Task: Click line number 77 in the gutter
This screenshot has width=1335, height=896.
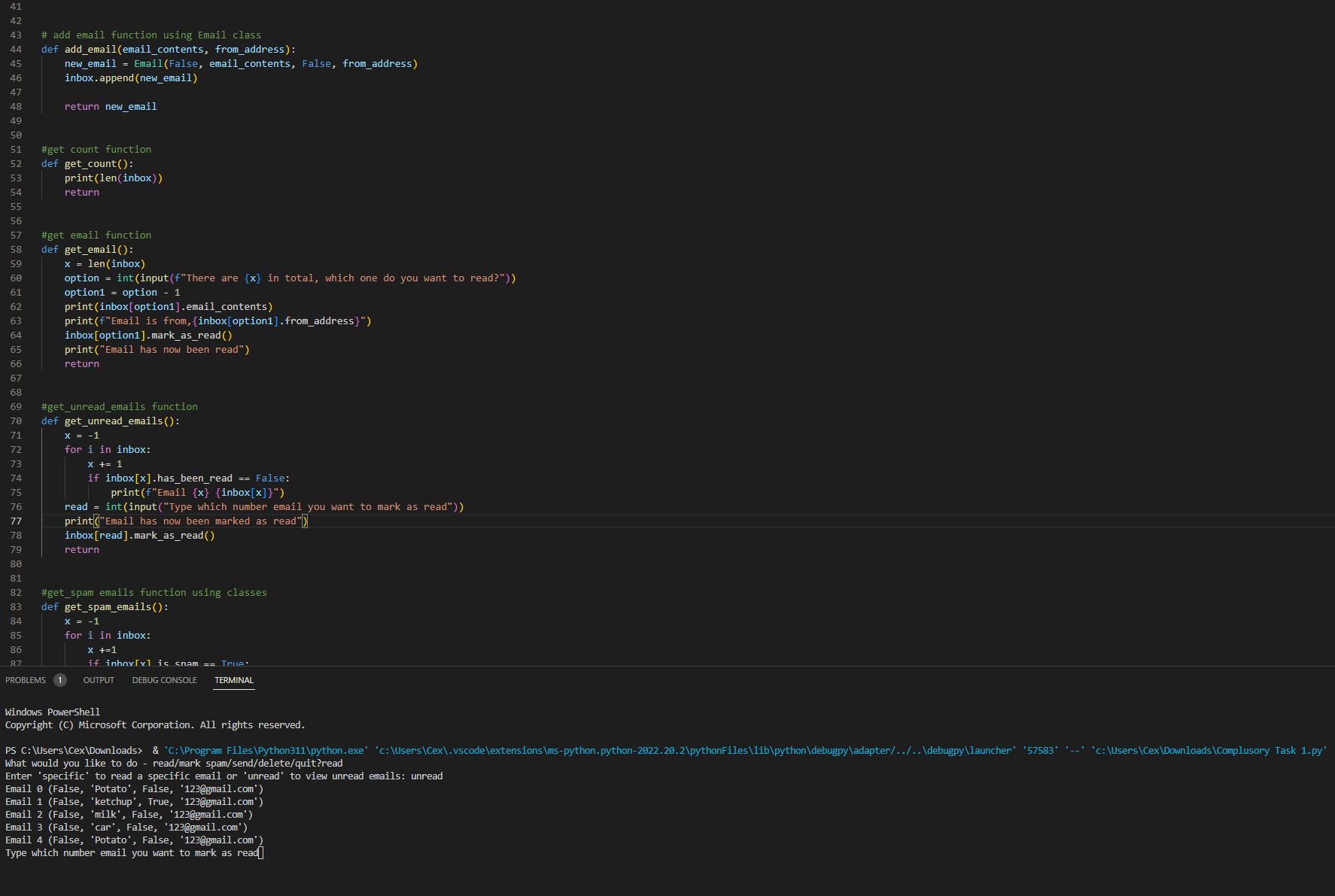Action: point(16,521)
